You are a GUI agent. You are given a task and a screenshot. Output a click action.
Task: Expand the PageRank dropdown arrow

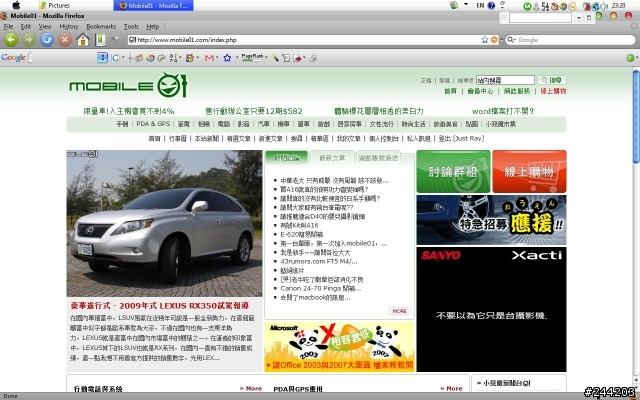click(x=266, y=58)
